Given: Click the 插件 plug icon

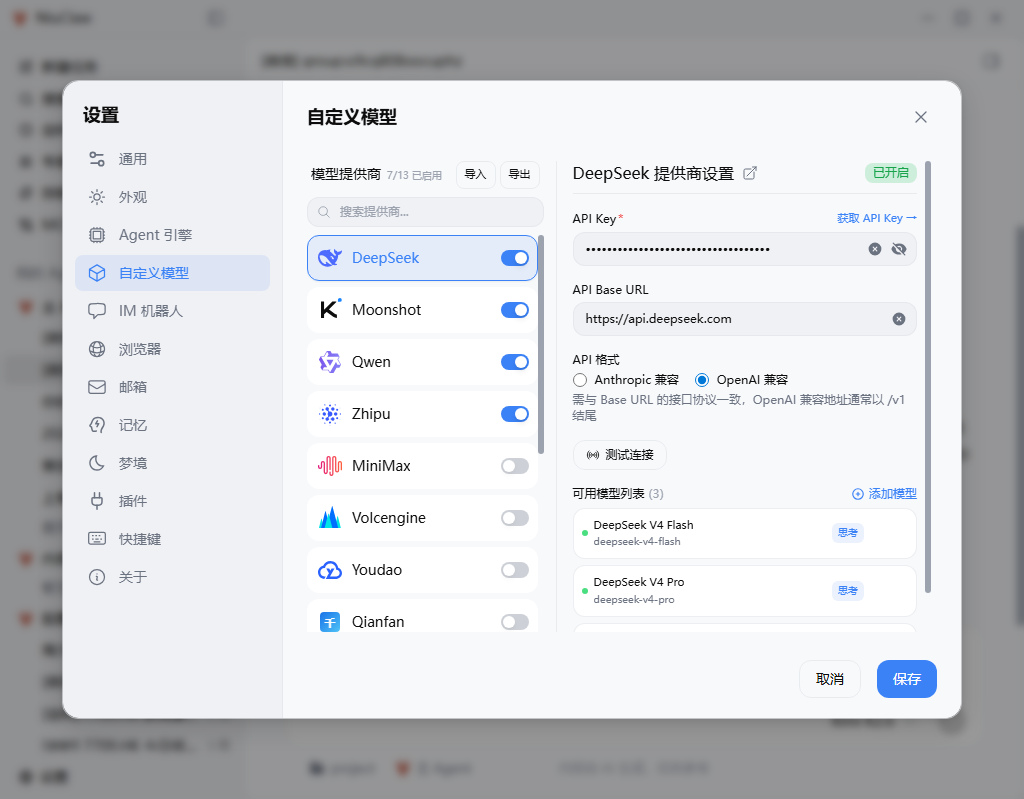Looking at the screenshot, I should [x=97, y=500].
